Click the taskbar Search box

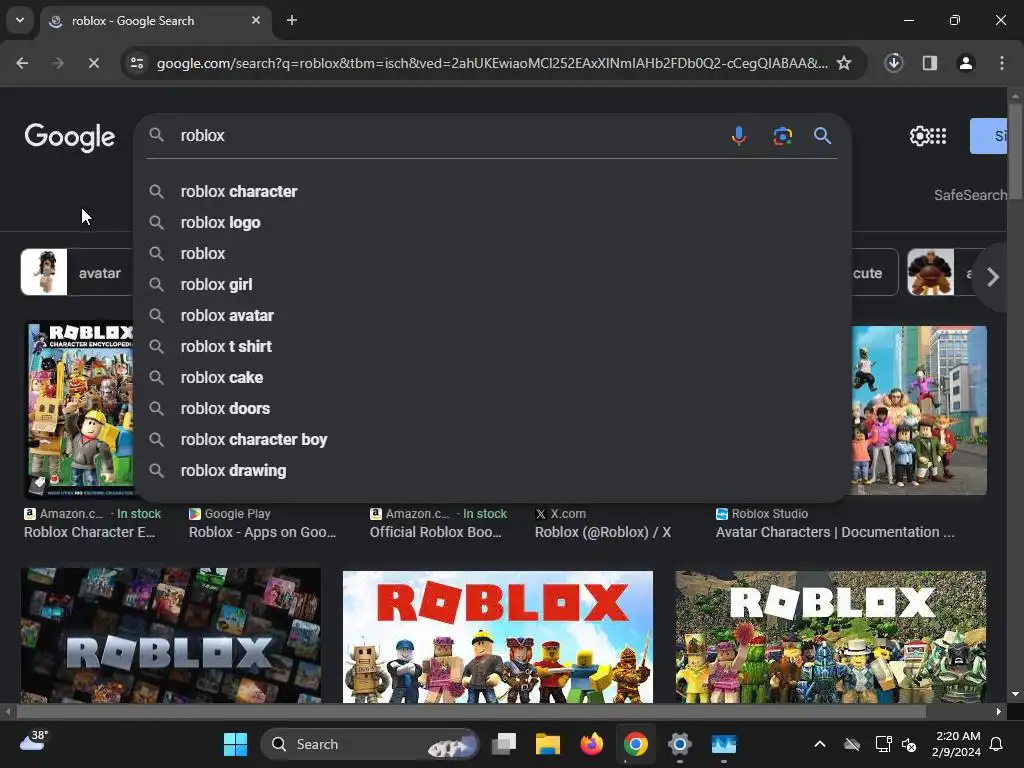370,744
